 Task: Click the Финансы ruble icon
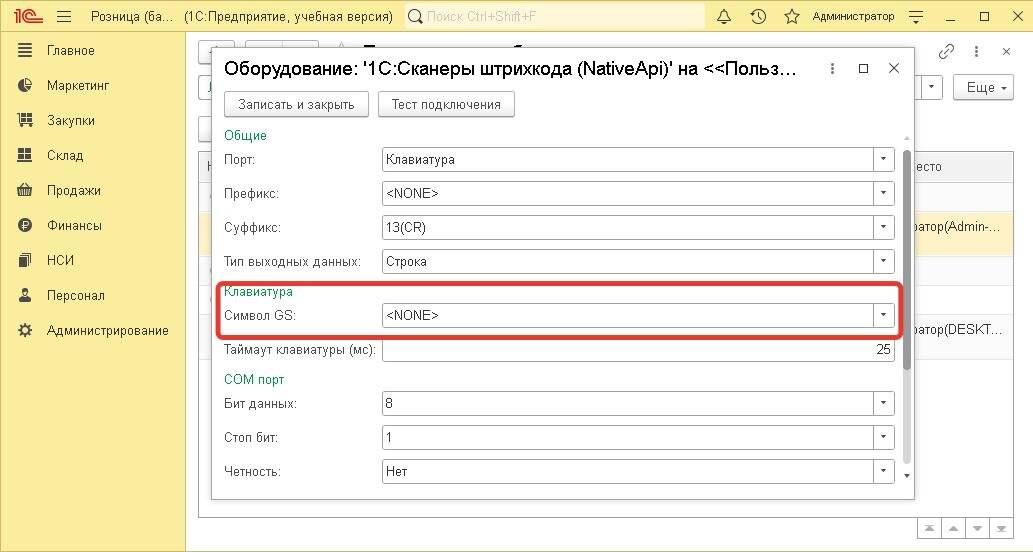[25, 225]
